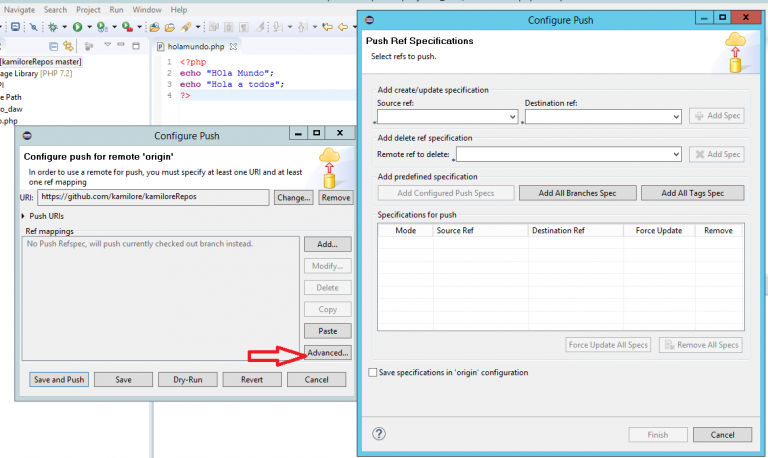Enable Save specifications in 'origin' configuration
Viewport: 768px width, 458px height.
[374, 373]
